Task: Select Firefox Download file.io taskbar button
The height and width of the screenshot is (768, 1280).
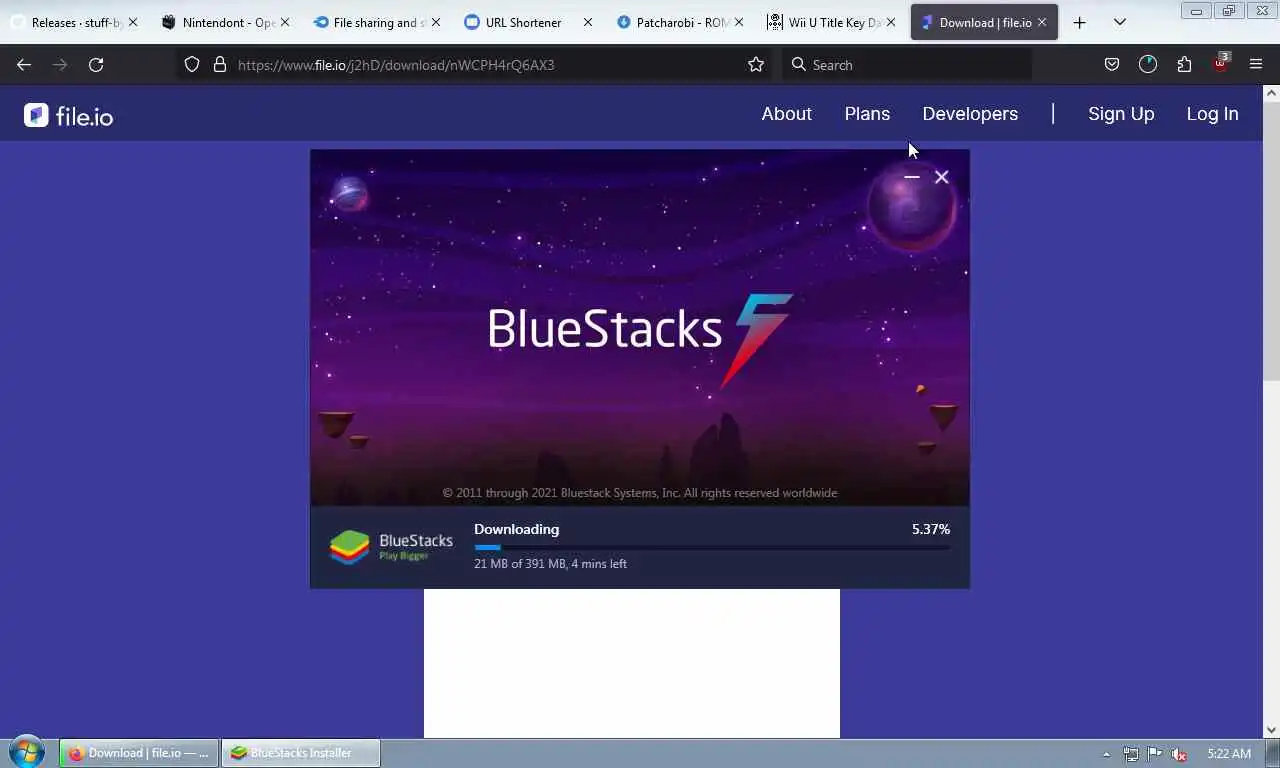Action: (139, 753)
